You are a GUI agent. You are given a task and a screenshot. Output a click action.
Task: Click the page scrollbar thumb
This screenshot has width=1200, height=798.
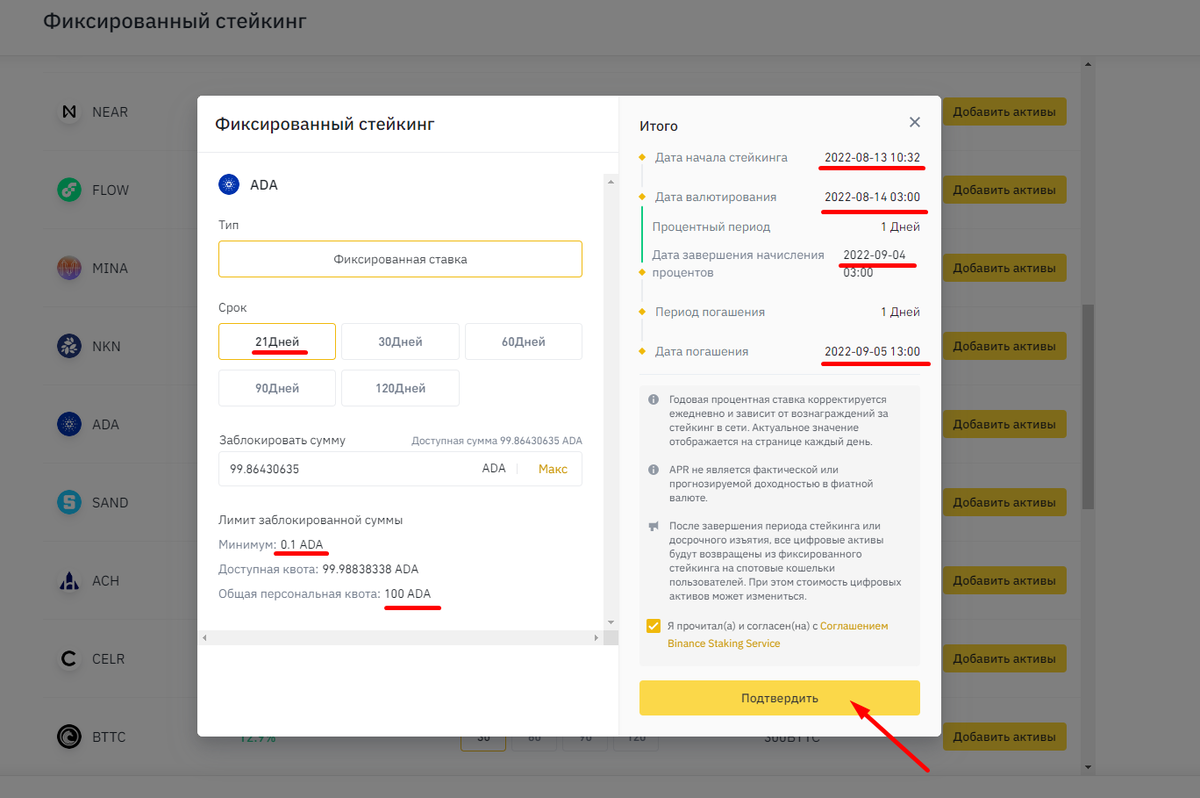[x=1088, y=405]
